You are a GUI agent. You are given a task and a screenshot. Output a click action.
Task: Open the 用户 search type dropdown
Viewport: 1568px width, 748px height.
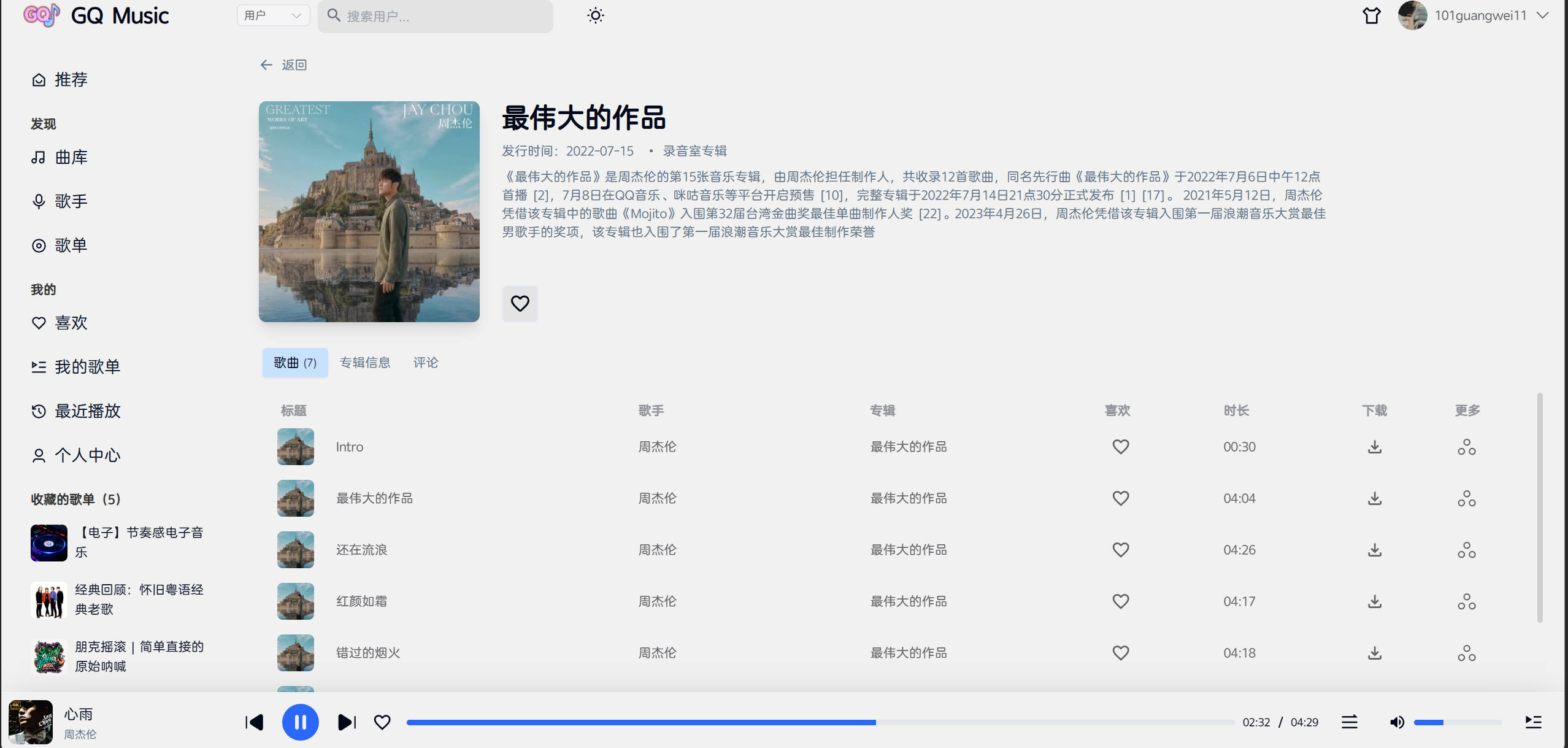pos(273,15)
